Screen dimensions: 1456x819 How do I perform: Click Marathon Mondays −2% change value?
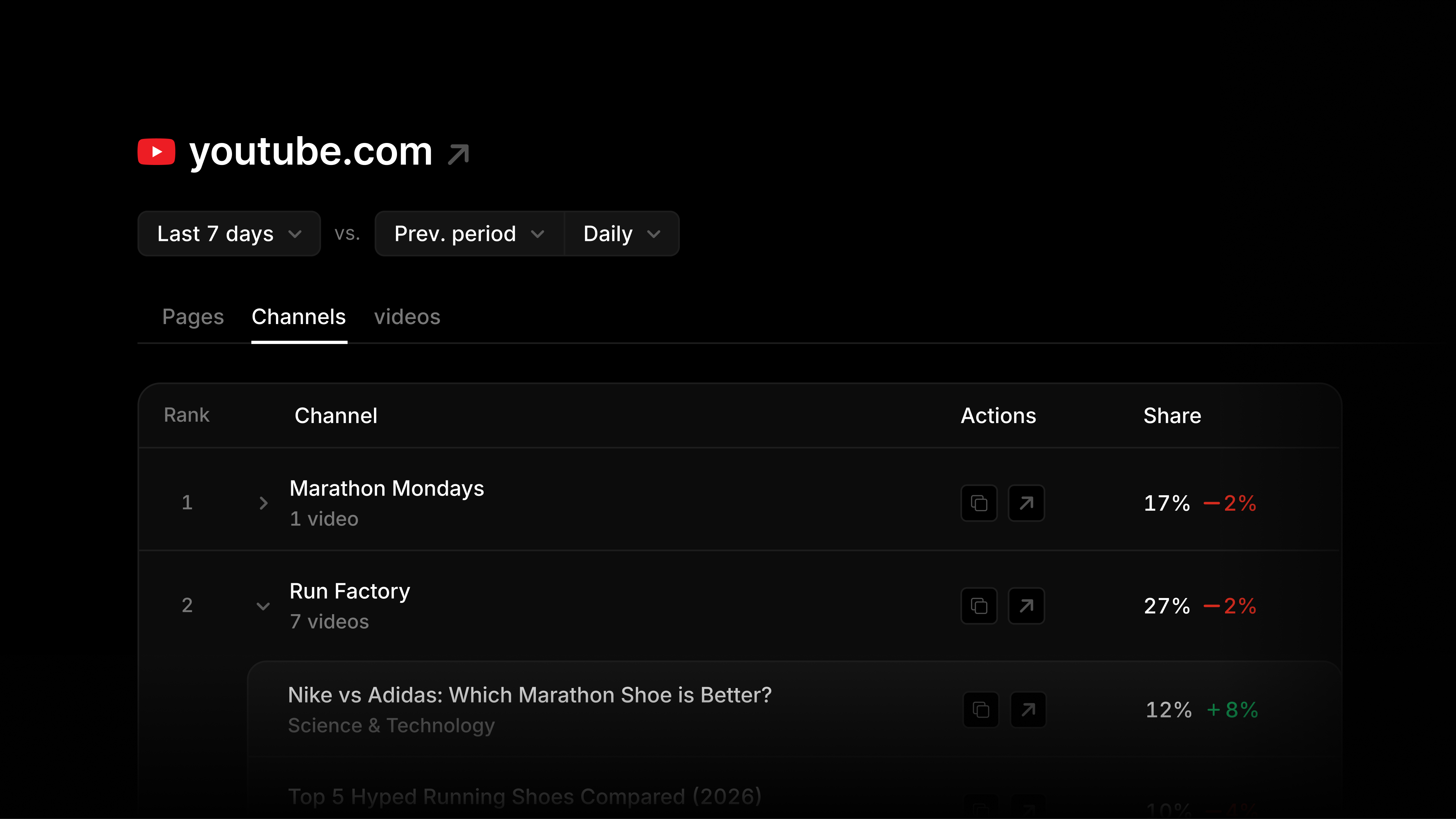pos(1230,503)
